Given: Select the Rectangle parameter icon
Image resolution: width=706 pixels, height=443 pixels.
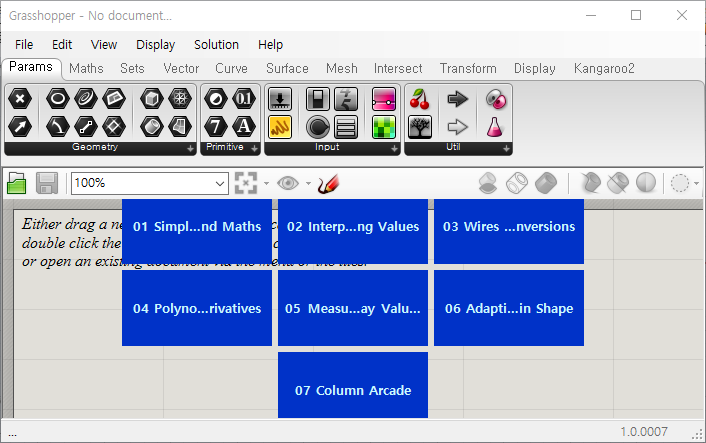Looking at the screenshot, I should [x=114, y=127].
